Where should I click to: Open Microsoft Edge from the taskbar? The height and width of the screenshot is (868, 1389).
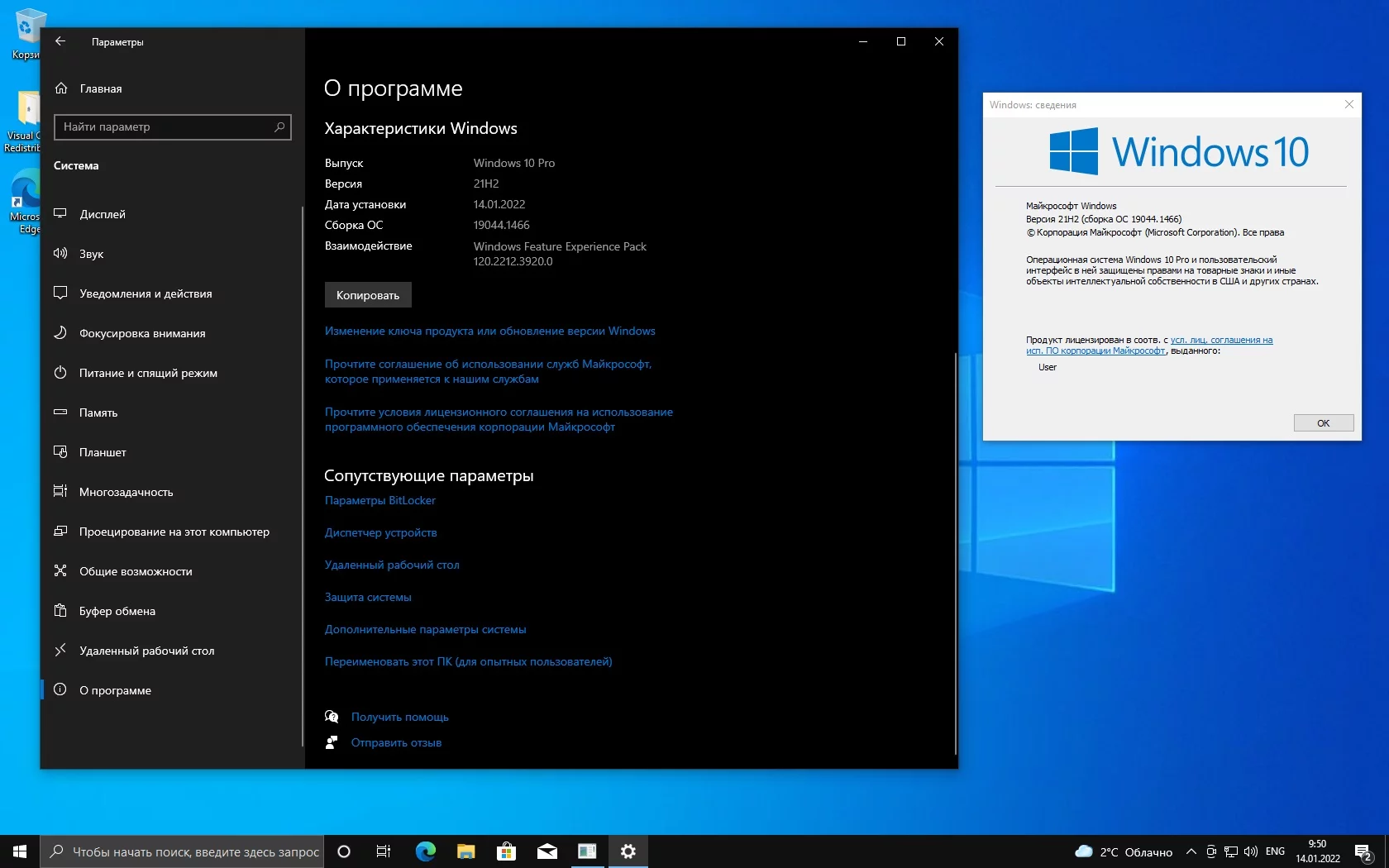pyautogui.click(x=426, y=851)
